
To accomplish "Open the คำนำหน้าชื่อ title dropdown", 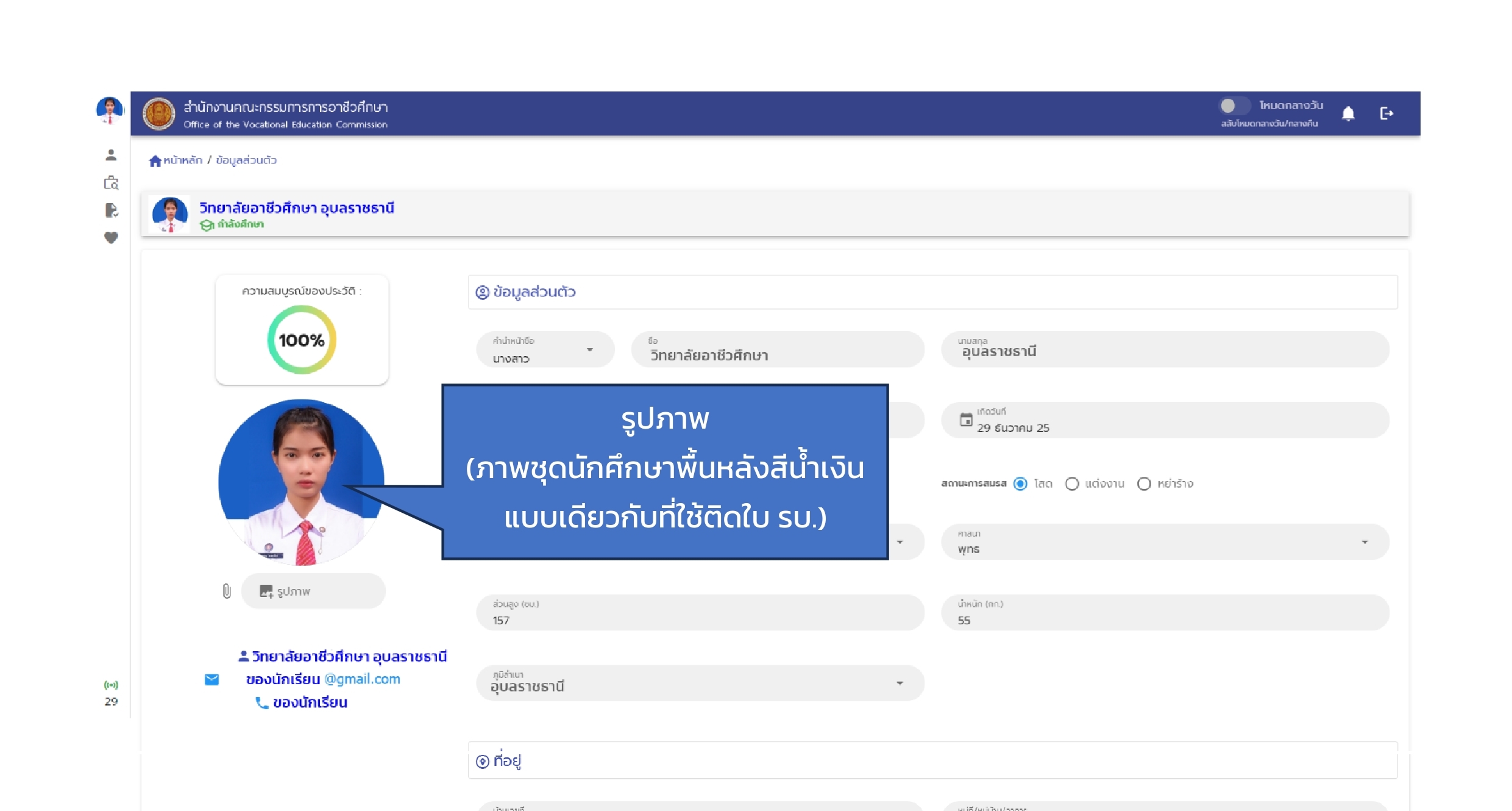I will pyautogui.click(x=545, y=349).
